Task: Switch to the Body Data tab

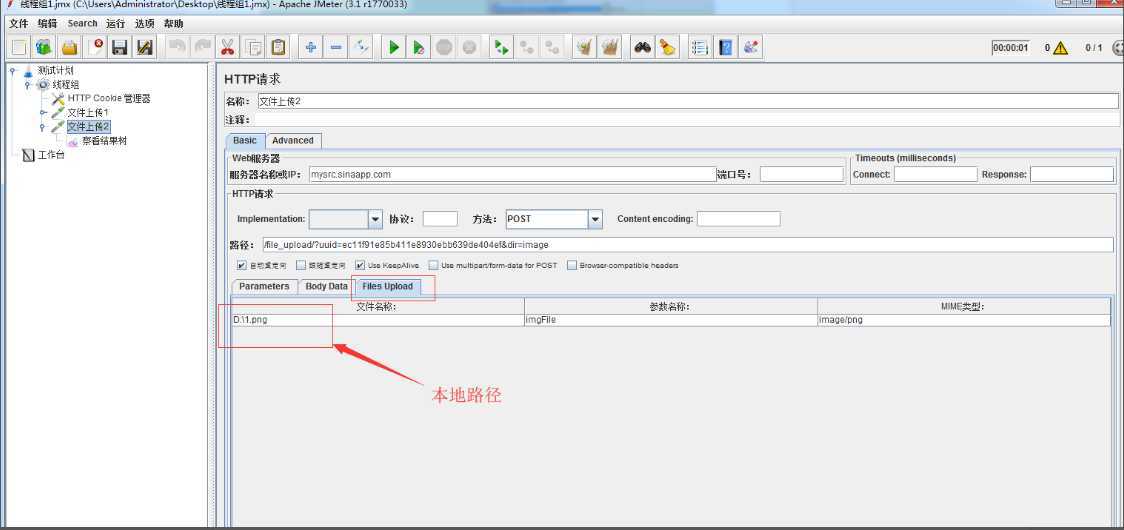Action: [x=326, y=287]
